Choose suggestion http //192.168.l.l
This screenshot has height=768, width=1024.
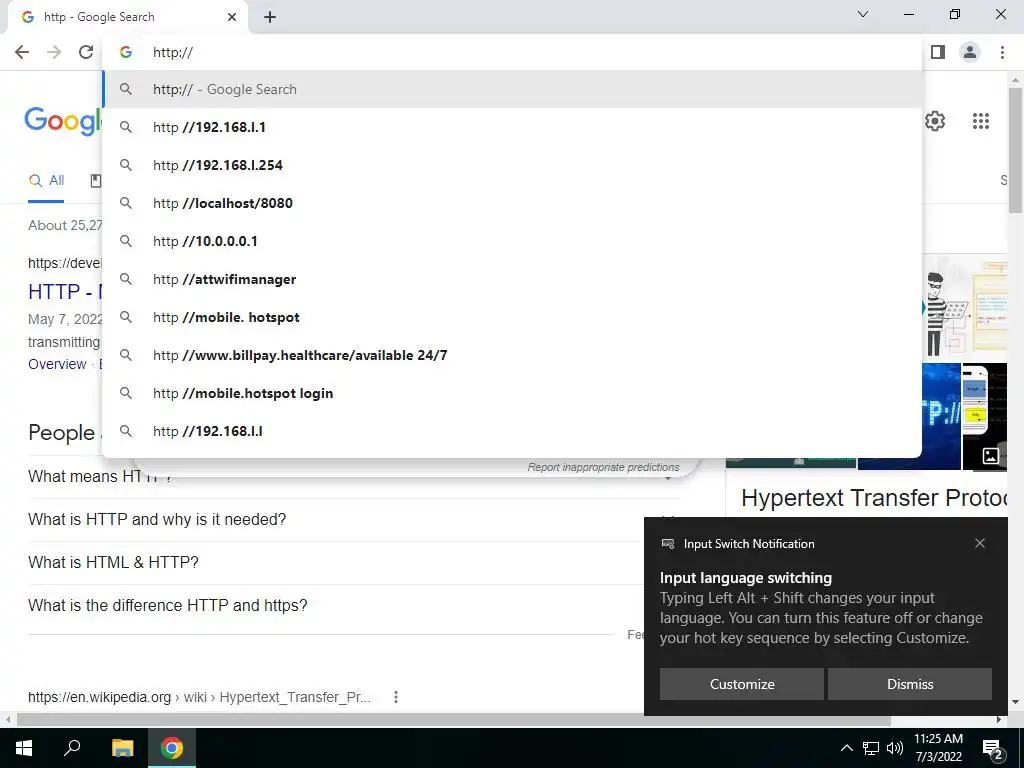(513, 431)
